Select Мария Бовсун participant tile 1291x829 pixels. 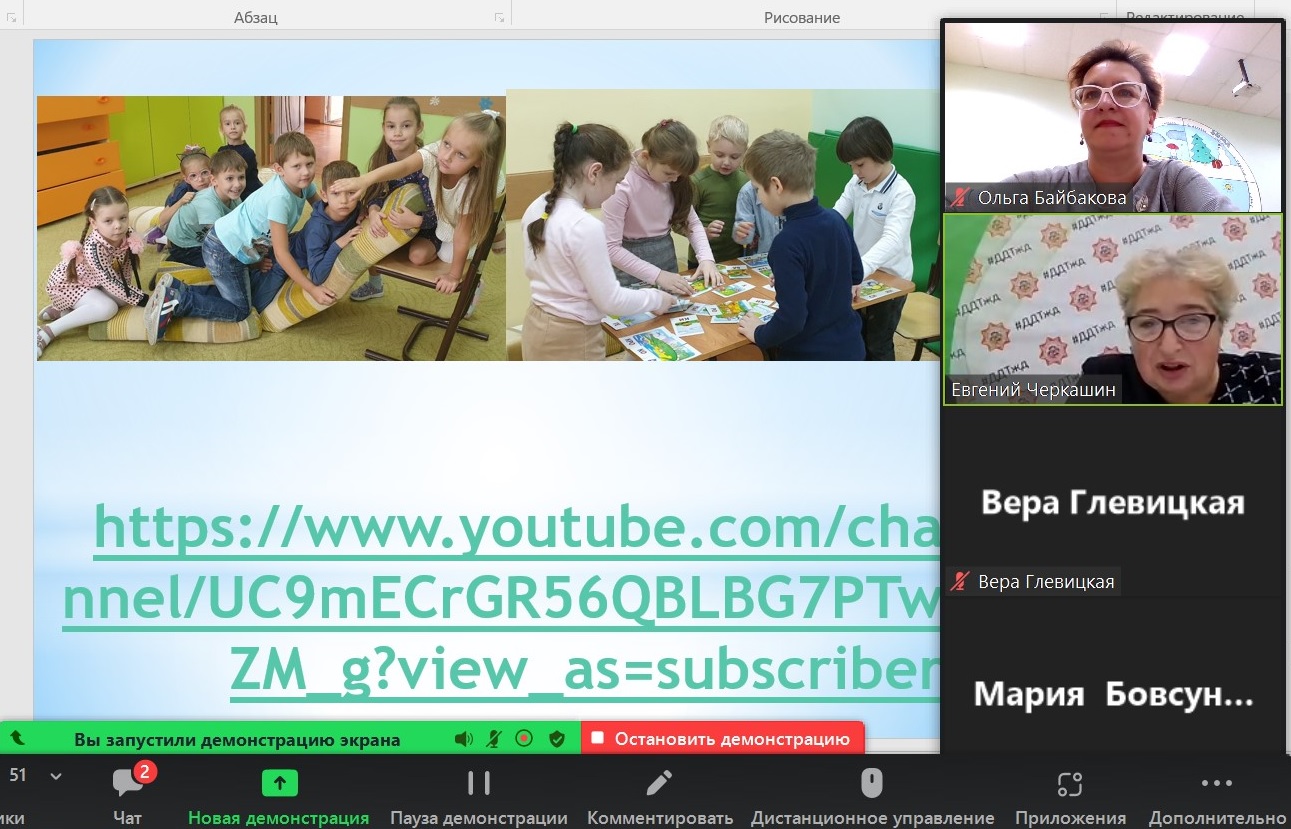[1113, 676]
